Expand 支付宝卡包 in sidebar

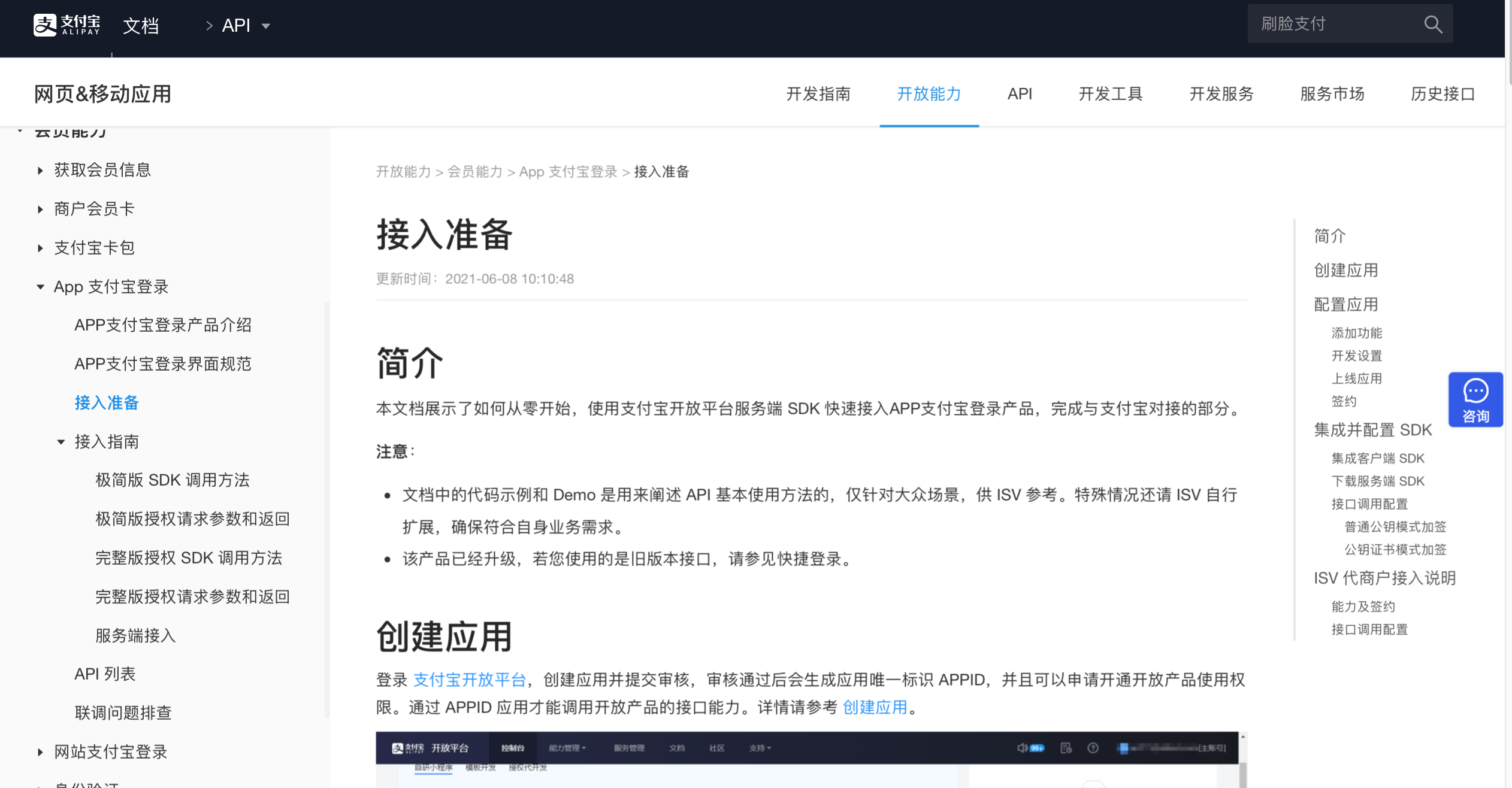click(40, 248)
